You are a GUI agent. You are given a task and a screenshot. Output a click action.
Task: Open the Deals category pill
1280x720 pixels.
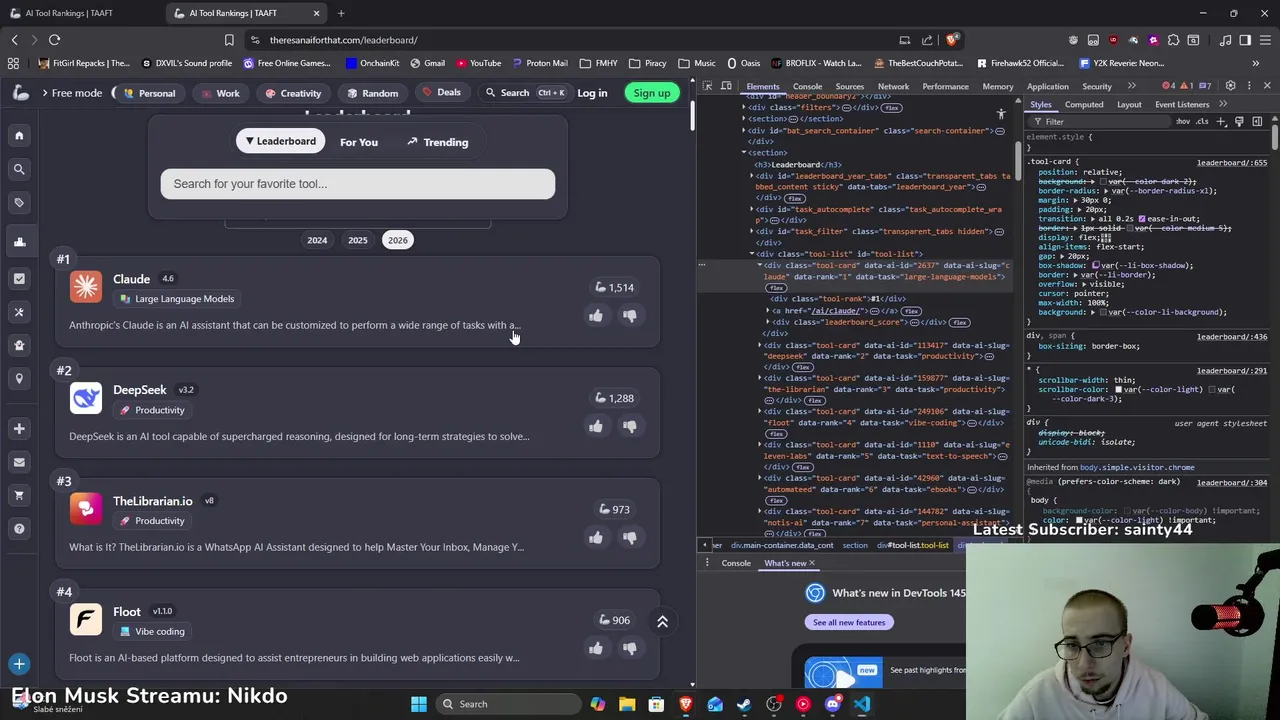click(x=441, y=92)
